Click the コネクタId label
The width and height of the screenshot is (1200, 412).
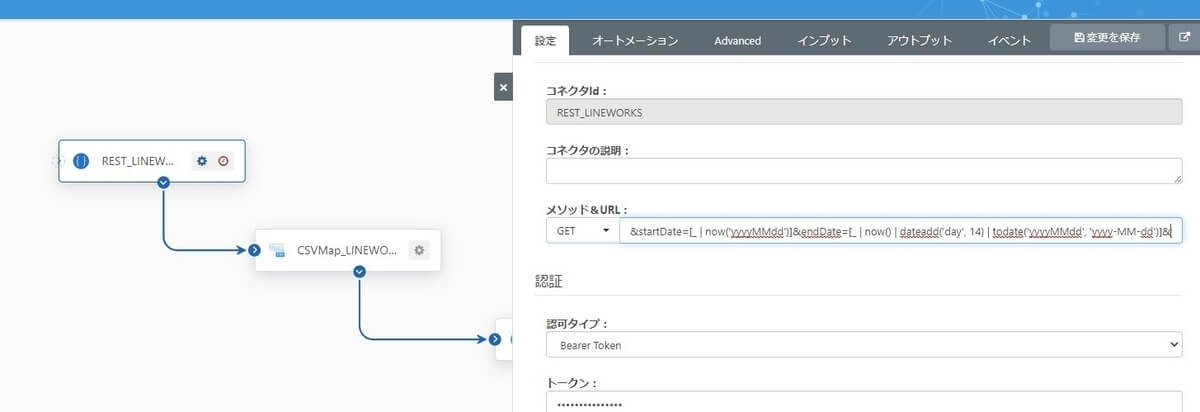[577, 90]
